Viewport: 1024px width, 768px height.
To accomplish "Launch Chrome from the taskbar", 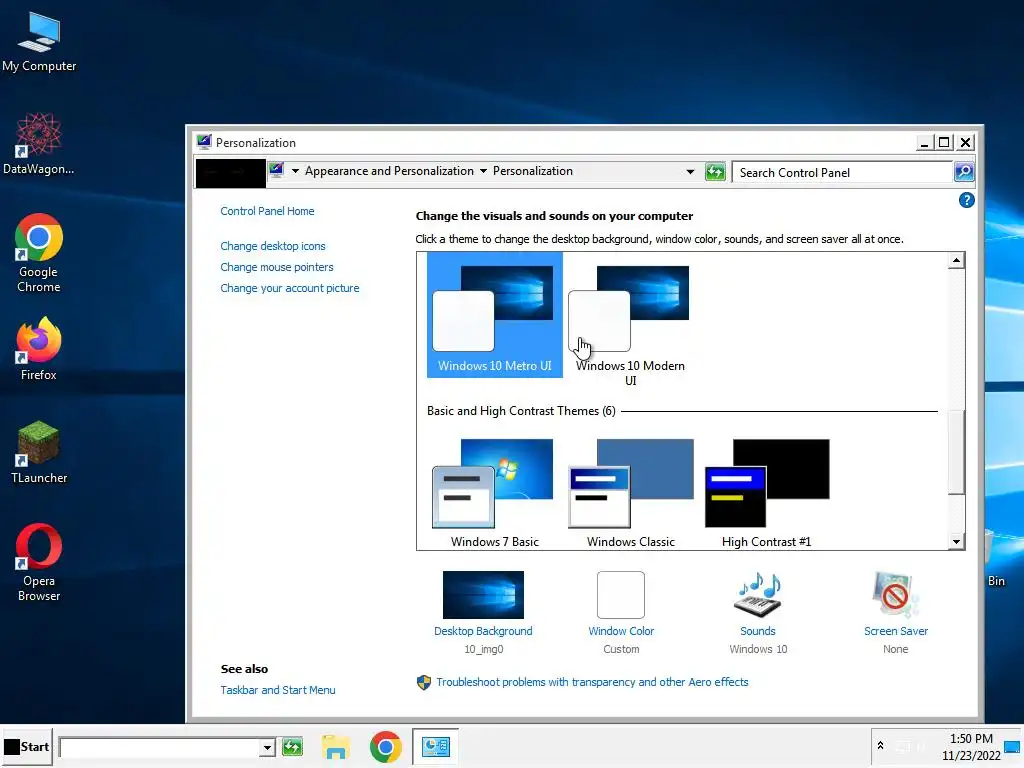I will [385, 746].
